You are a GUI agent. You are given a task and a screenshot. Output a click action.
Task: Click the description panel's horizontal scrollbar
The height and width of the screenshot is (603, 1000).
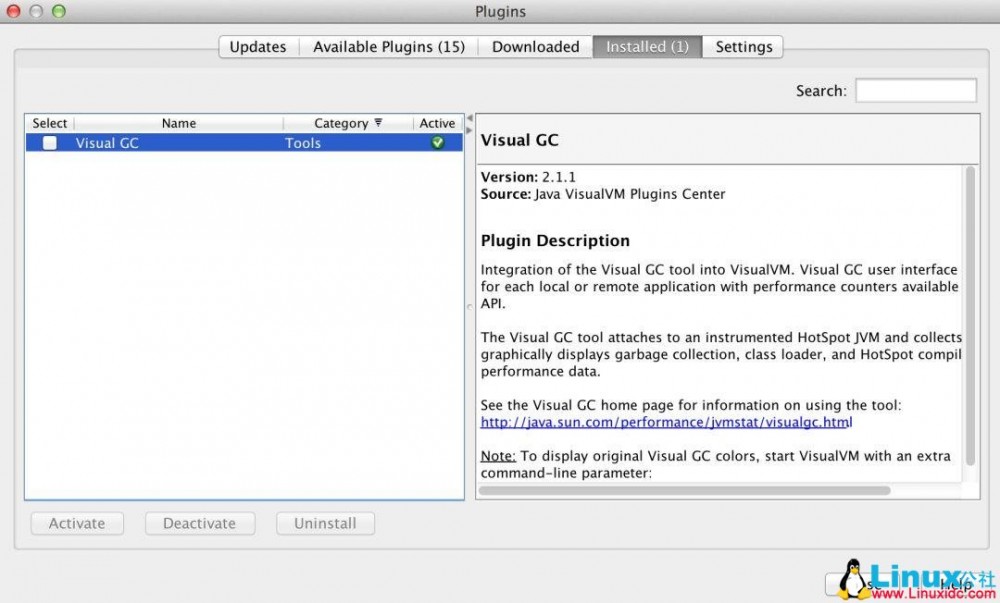[x=684, y=491]
